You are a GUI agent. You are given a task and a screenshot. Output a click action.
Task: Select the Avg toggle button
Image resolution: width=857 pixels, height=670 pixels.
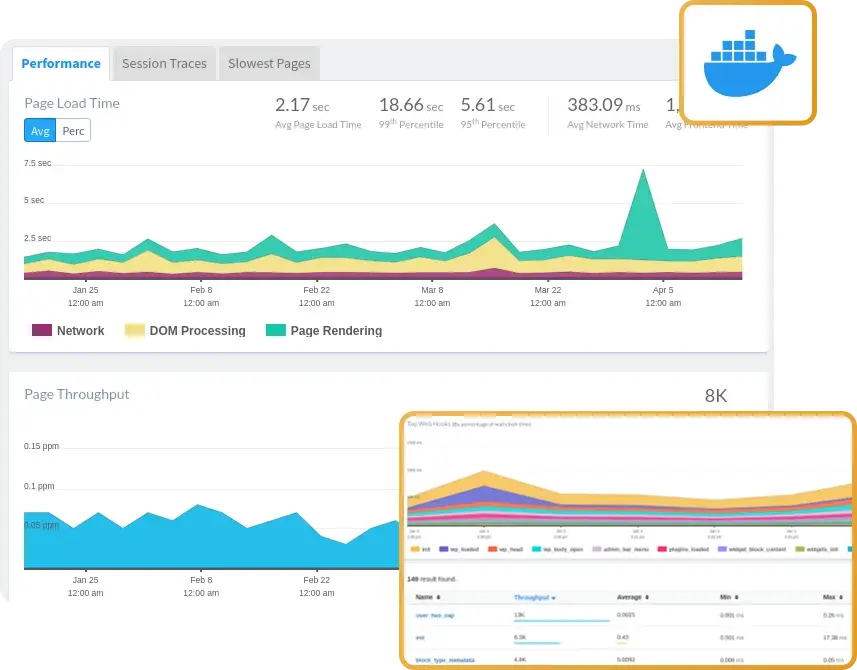point(40,131)
